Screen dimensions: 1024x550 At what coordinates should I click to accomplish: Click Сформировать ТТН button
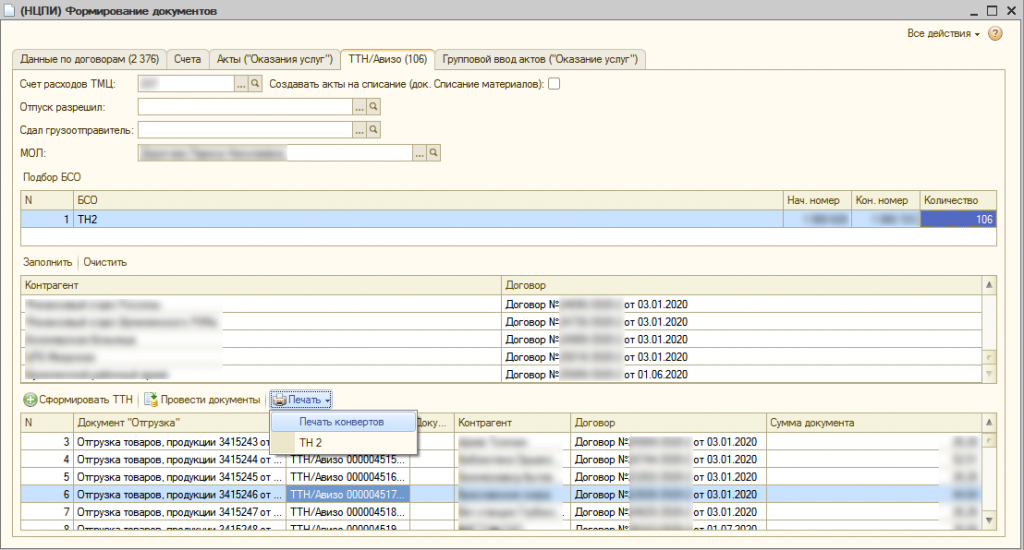click(x=78, y=400)
